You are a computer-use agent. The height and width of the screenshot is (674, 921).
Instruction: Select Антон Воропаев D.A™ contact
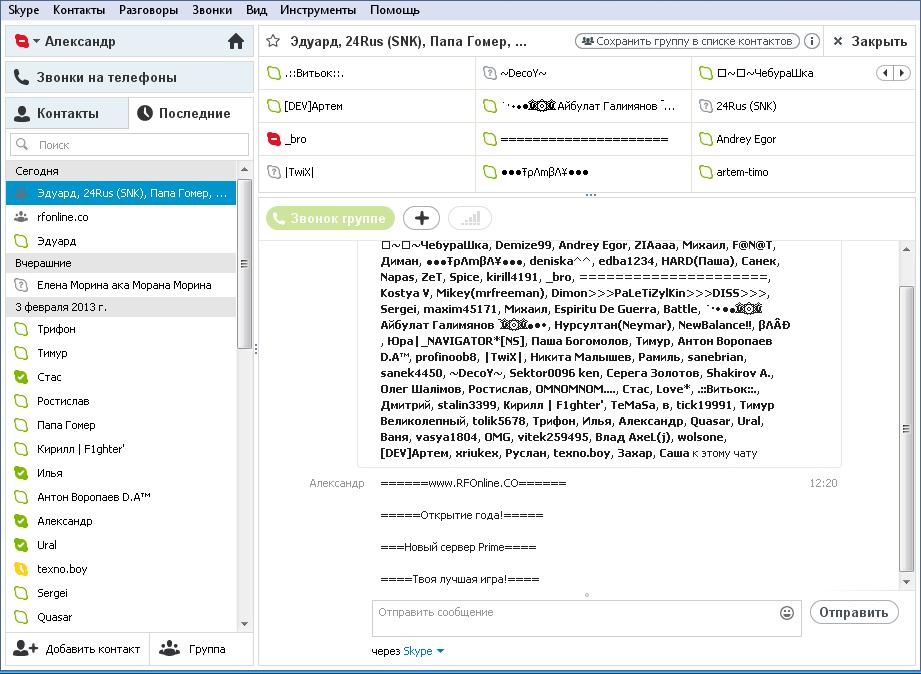point(121,497)
